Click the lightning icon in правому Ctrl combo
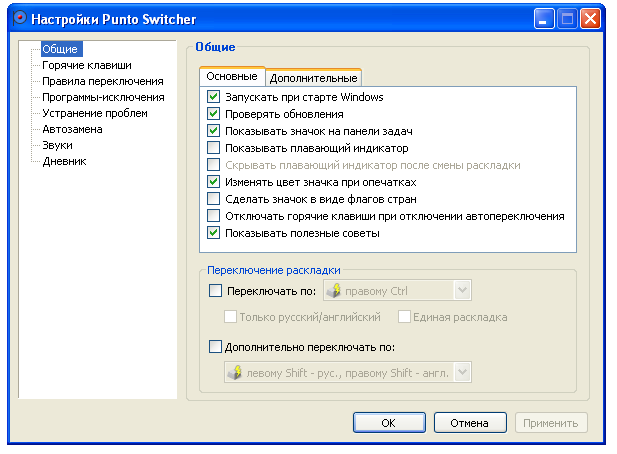617x454 pixels. pyautogui.click(x=334, y=291)
